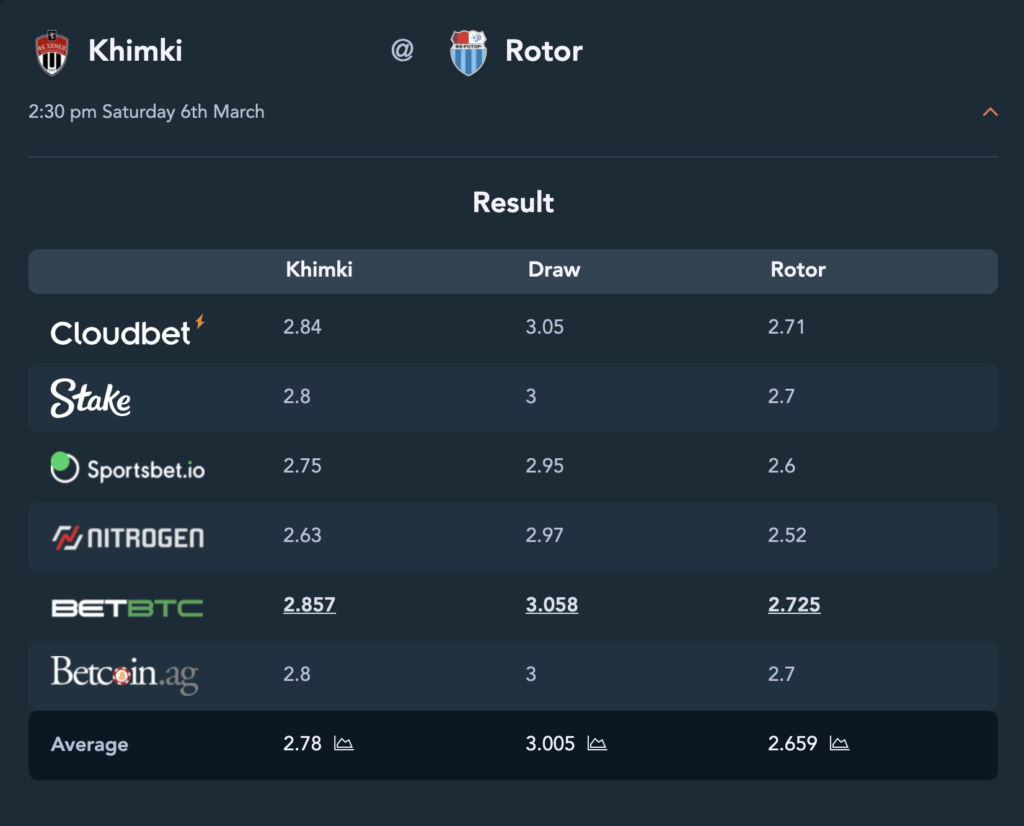Image resolution: width=1024 pixels, height=826 pixels.
Task: Select BetBTC best Rotor odds 2.725
Action: pos(794,605)
